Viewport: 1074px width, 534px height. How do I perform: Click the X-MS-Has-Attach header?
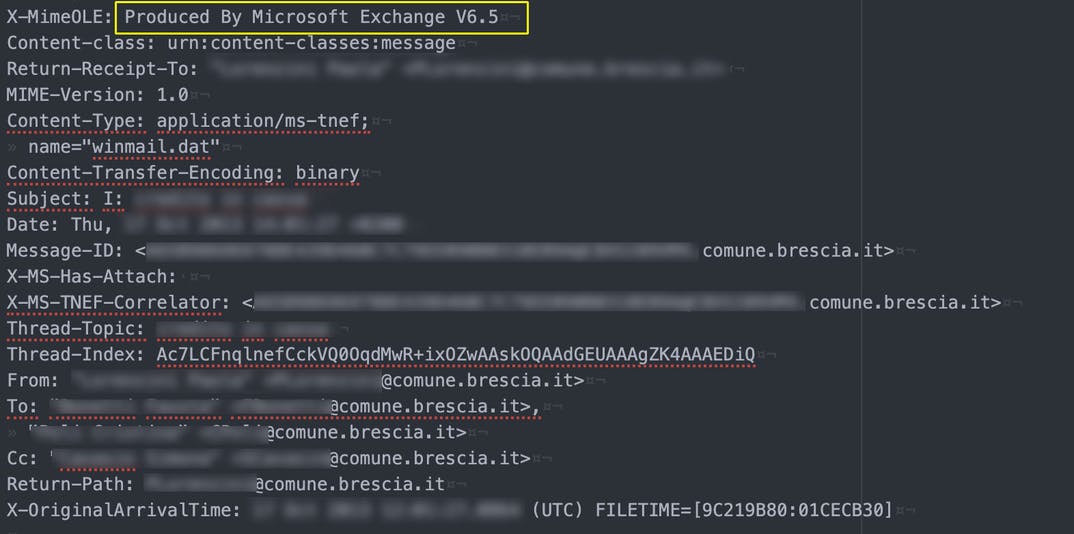pyautogui.click(x=92, y=277)
